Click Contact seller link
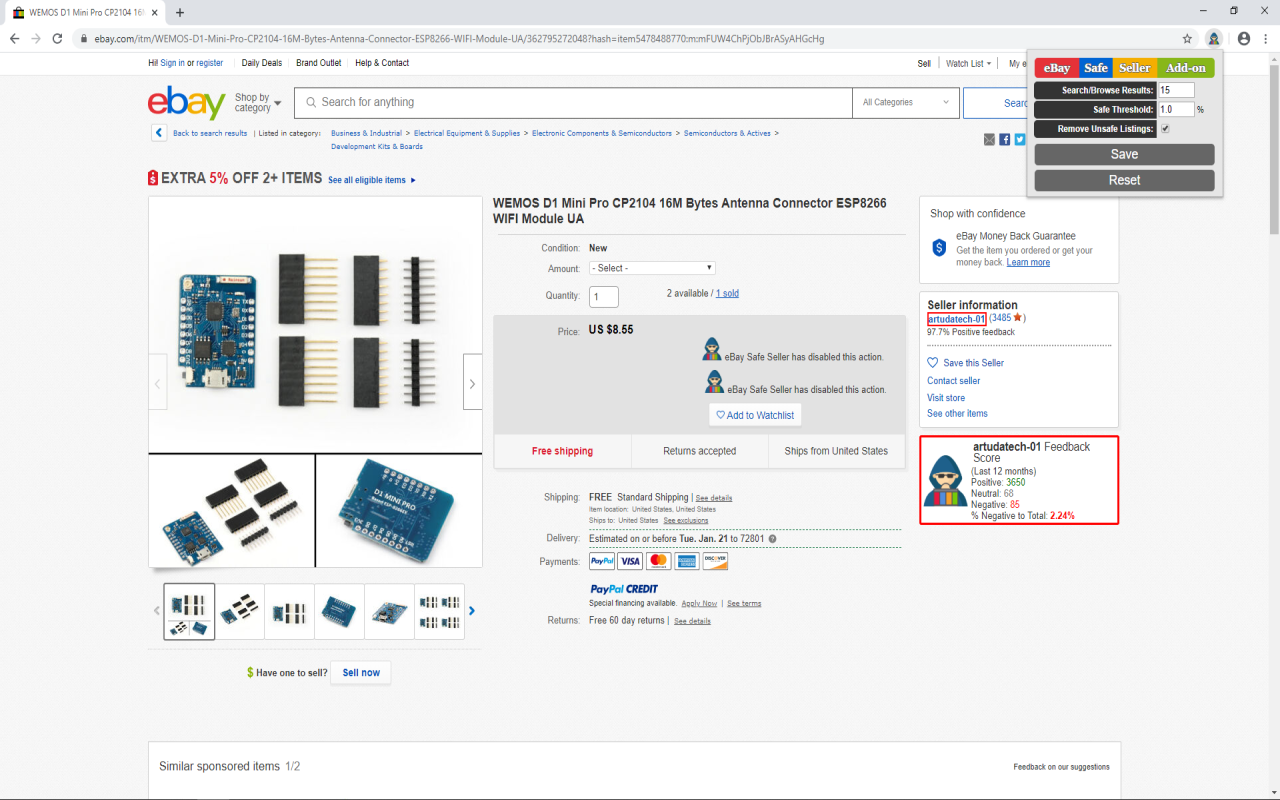Viewport: 1280px width, 800px height. coord(953,381)
